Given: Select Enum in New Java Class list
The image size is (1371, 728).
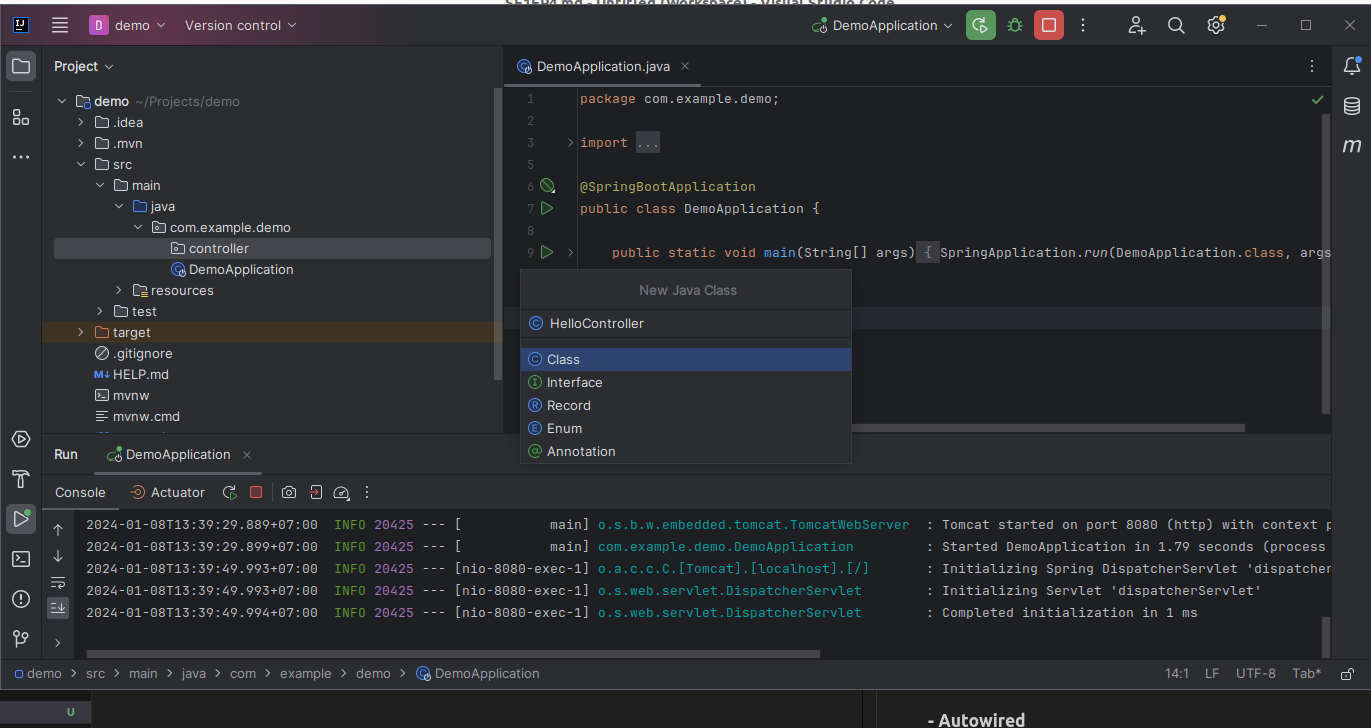Looking at the screenshot, I should tap(686, 428).
